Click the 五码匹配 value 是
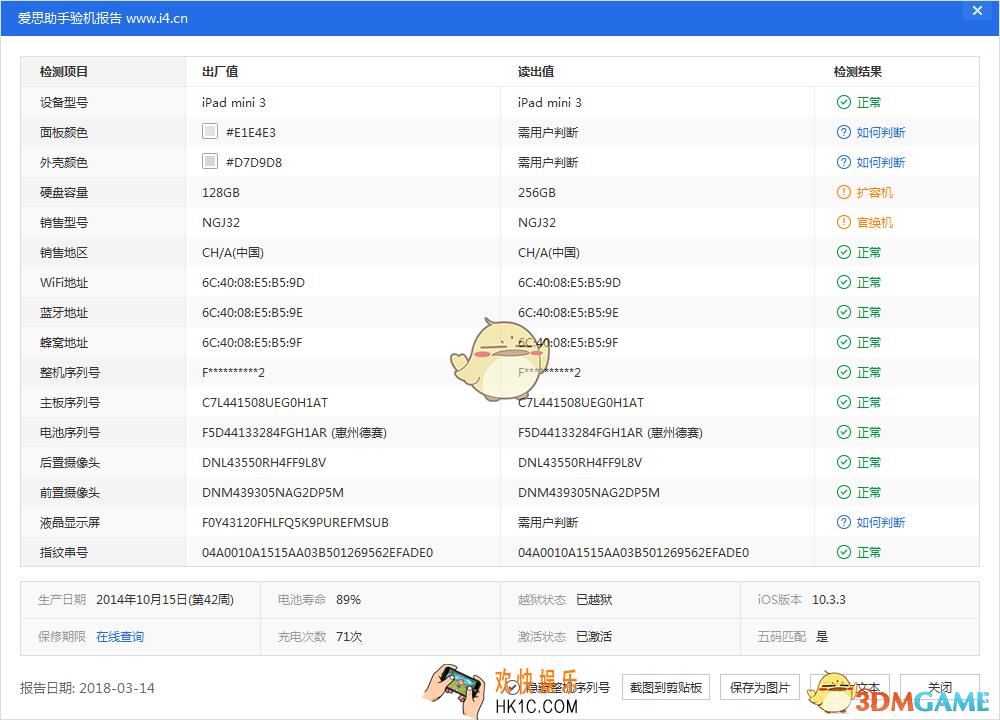This screenshot has width=1000, height=720. tap(822, 636)
